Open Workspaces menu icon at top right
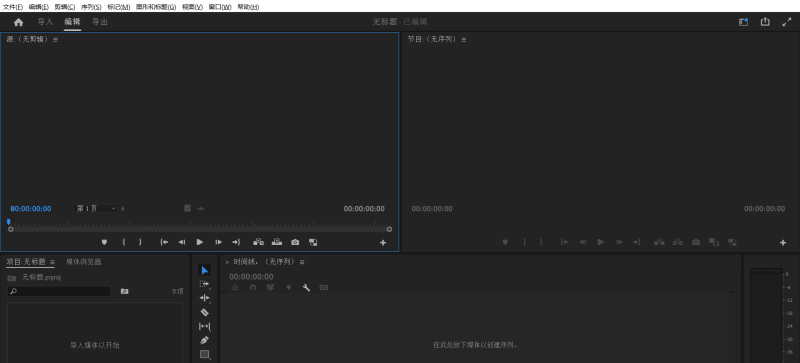Screen dimensions: 800x363 point(743,22)
